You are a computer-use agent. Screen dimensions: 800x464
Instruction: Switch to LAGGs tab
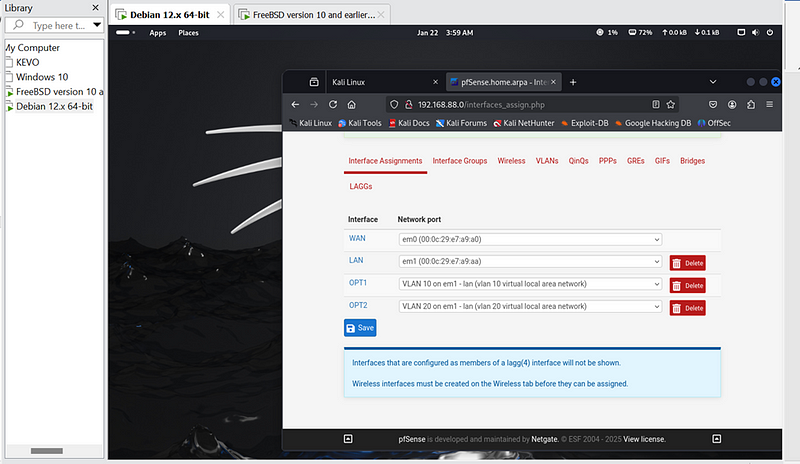click(361, 186)
